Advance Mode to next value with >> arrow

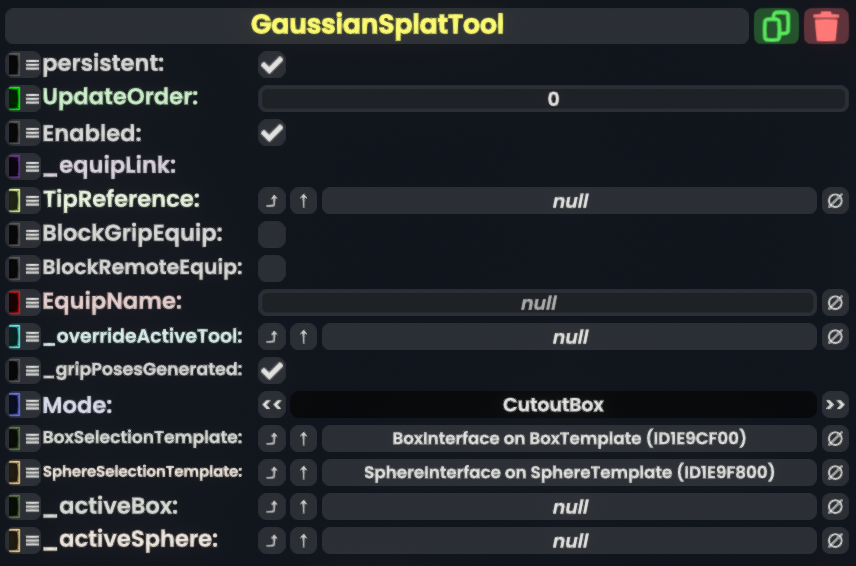point(834,405)
